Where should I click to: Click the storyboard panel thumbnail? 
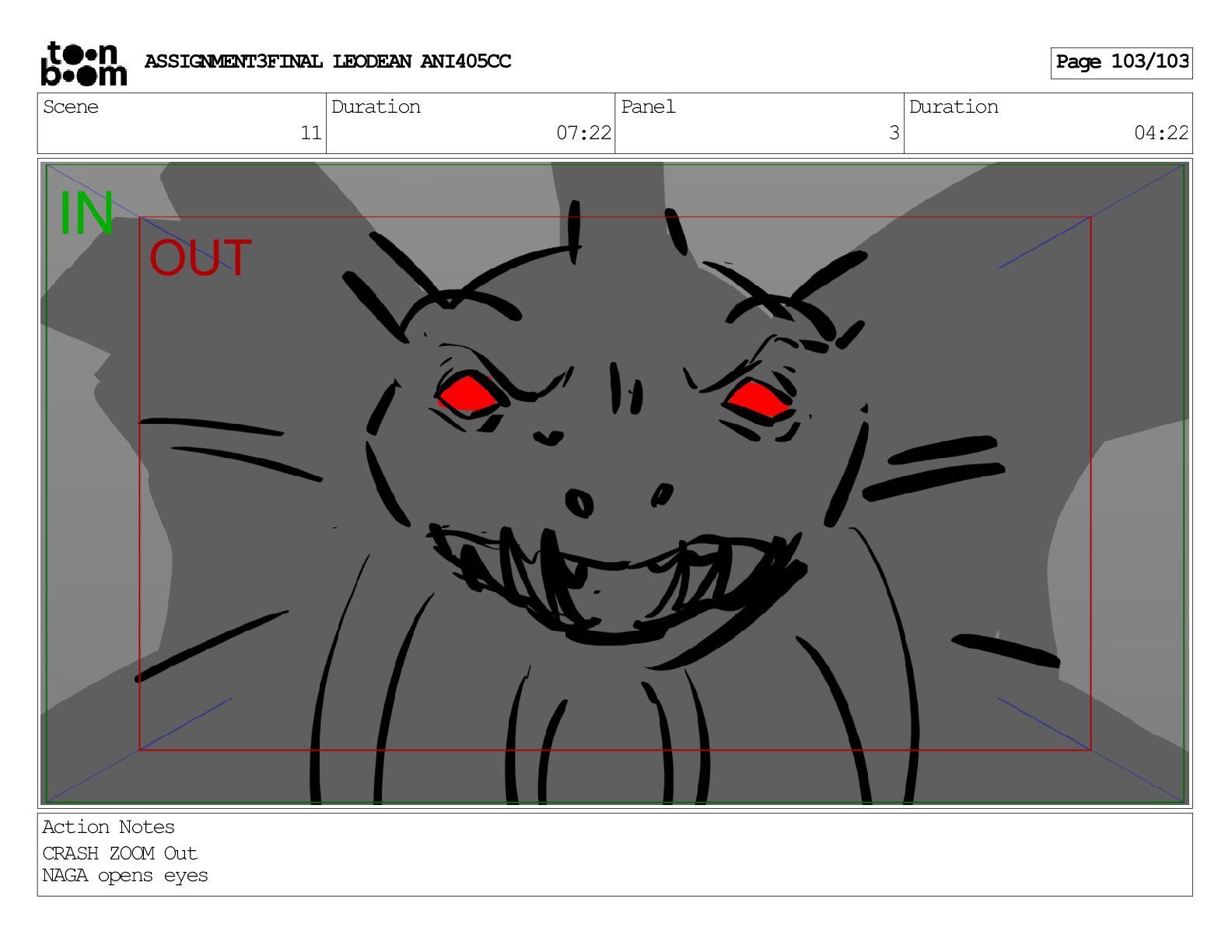(614, 483)
